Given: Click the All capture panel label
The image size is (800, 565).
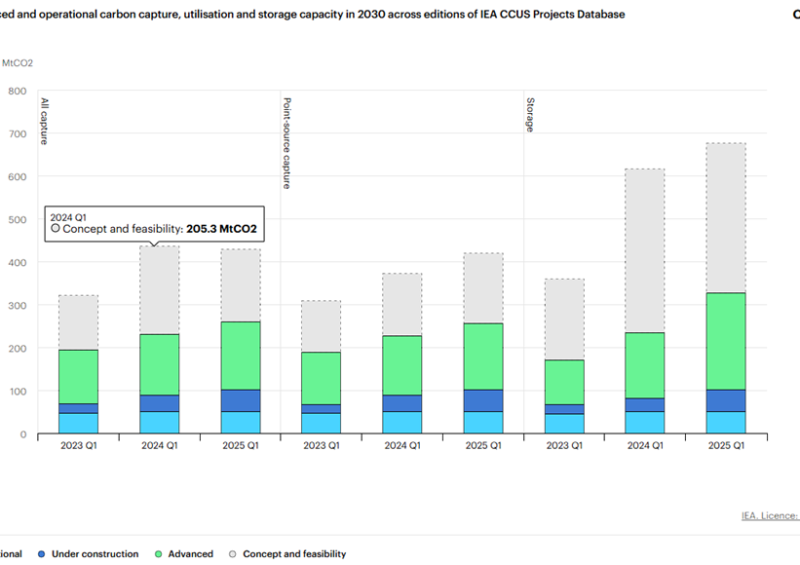Looking at the screenshot, I should point(44,120).
